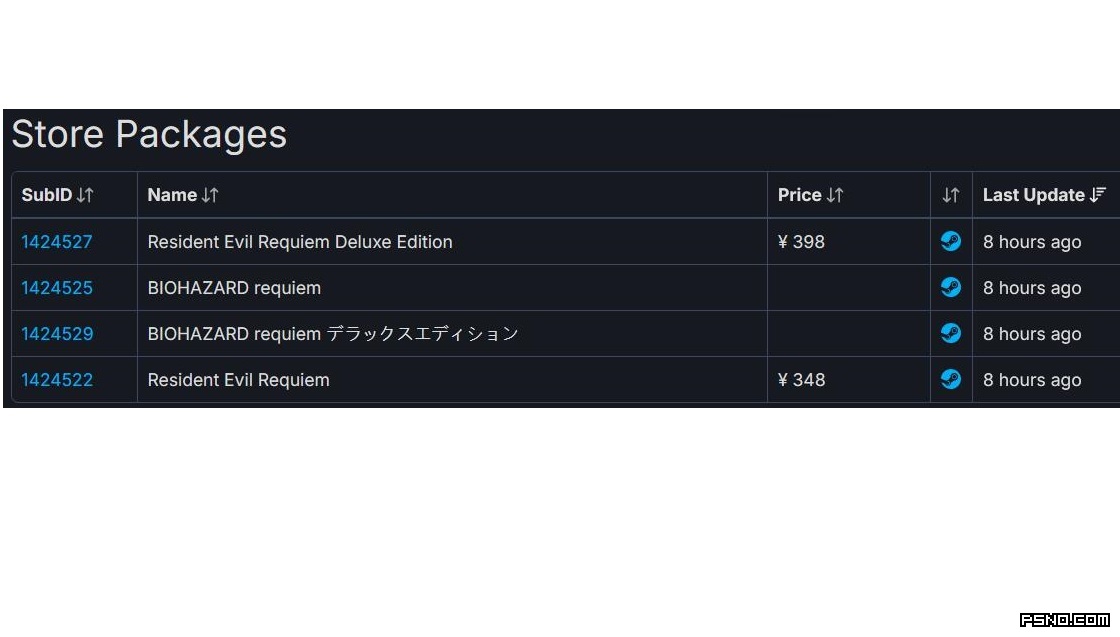Click the ¥ 398 price cell
Screen dimensions: 1120x637
coord(801,242)
